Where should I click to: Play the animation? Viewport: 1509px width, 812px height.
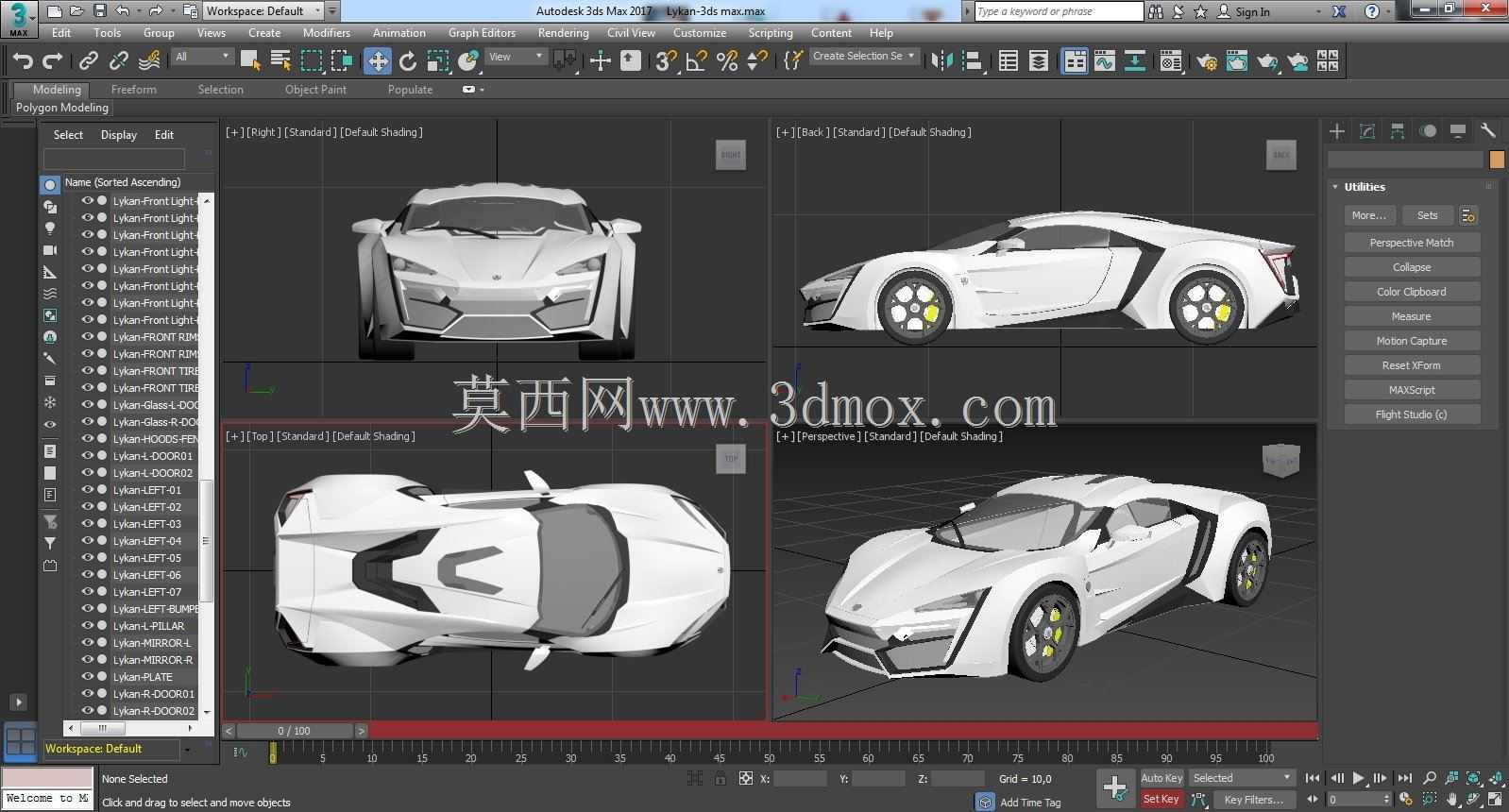tap(1359, 779)
